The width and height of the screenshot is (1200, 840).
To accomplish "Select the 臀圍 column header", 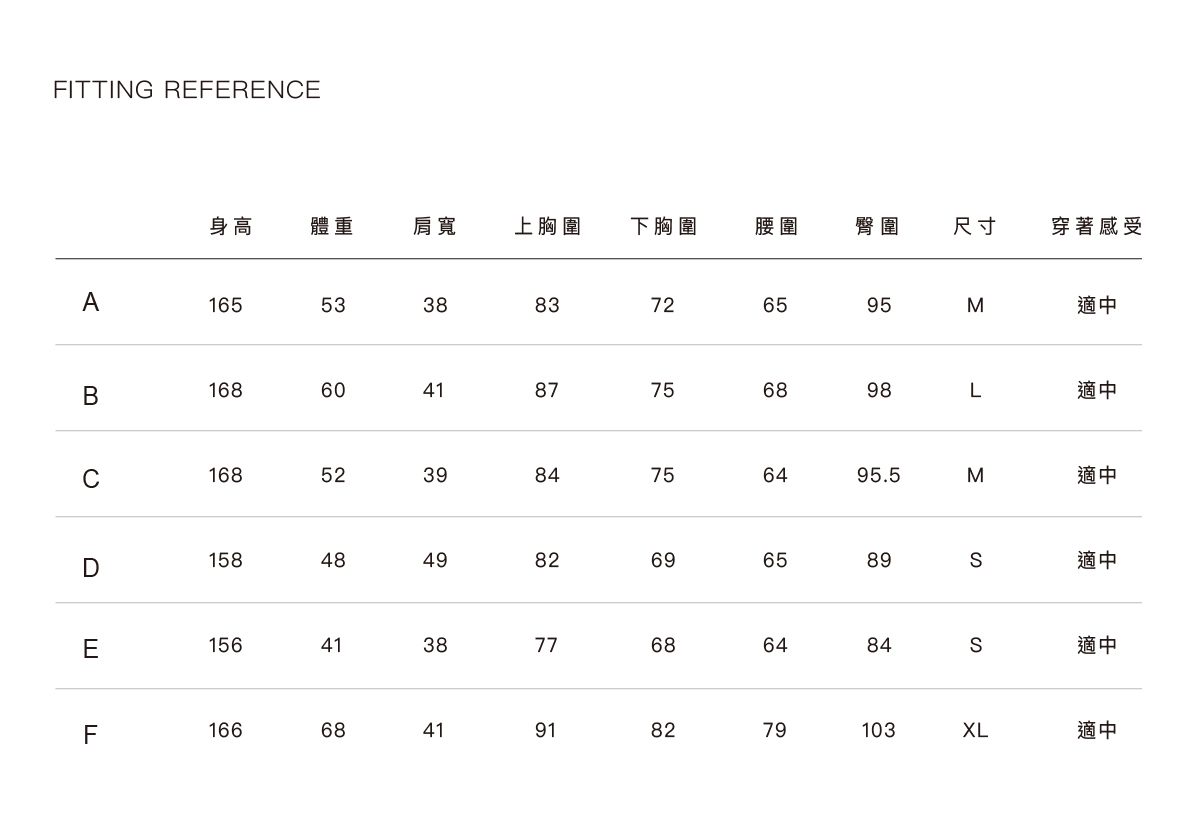I will tap(877, 227).
